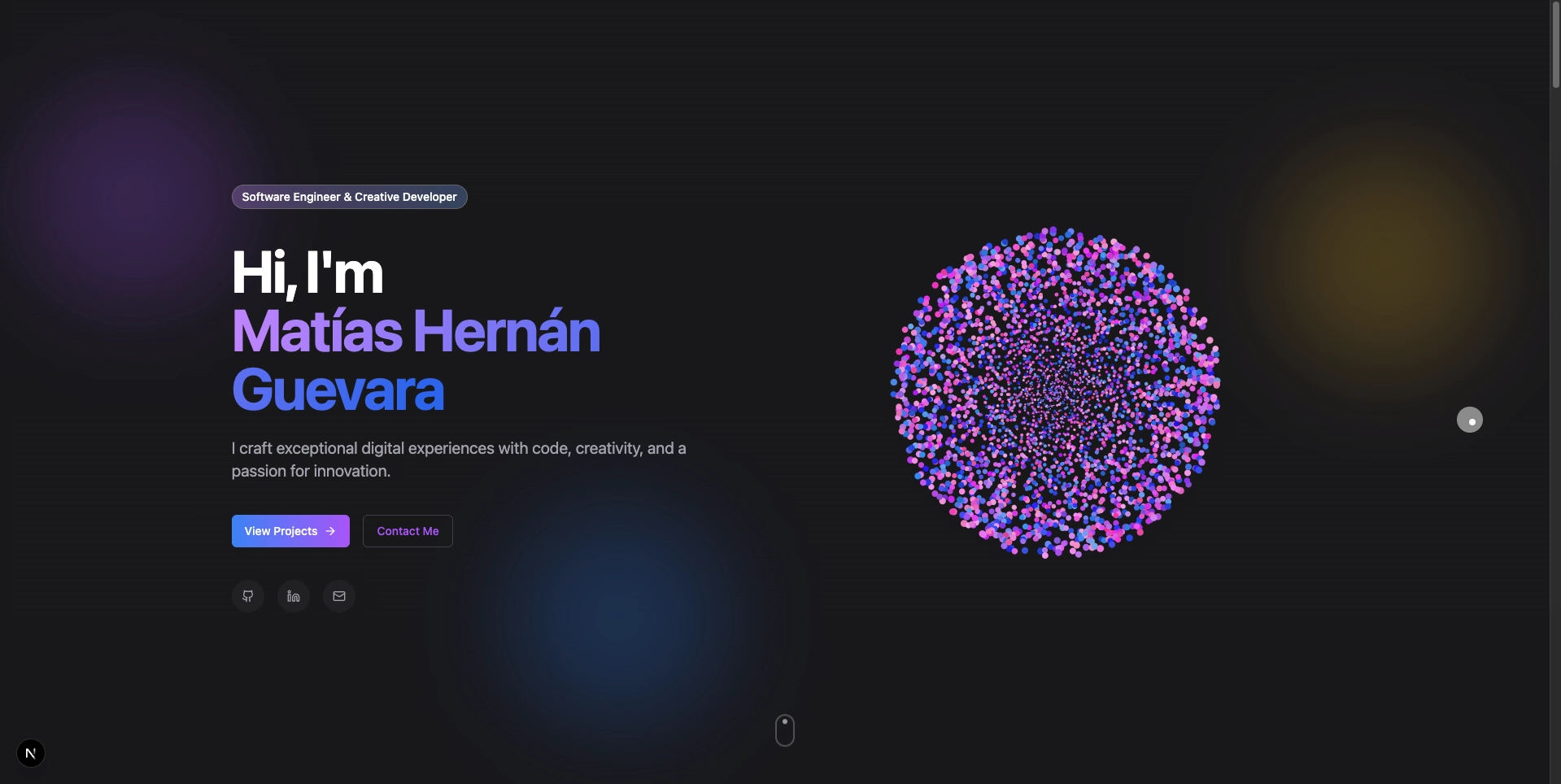The width and height of the screenshot is (1561, 784).
Task: Click the email envelope icon
Action: [338, 595]
